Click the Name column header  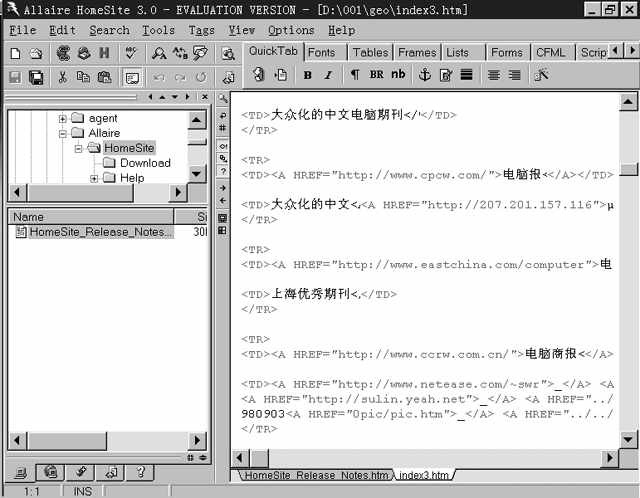(x=90, y=216)
